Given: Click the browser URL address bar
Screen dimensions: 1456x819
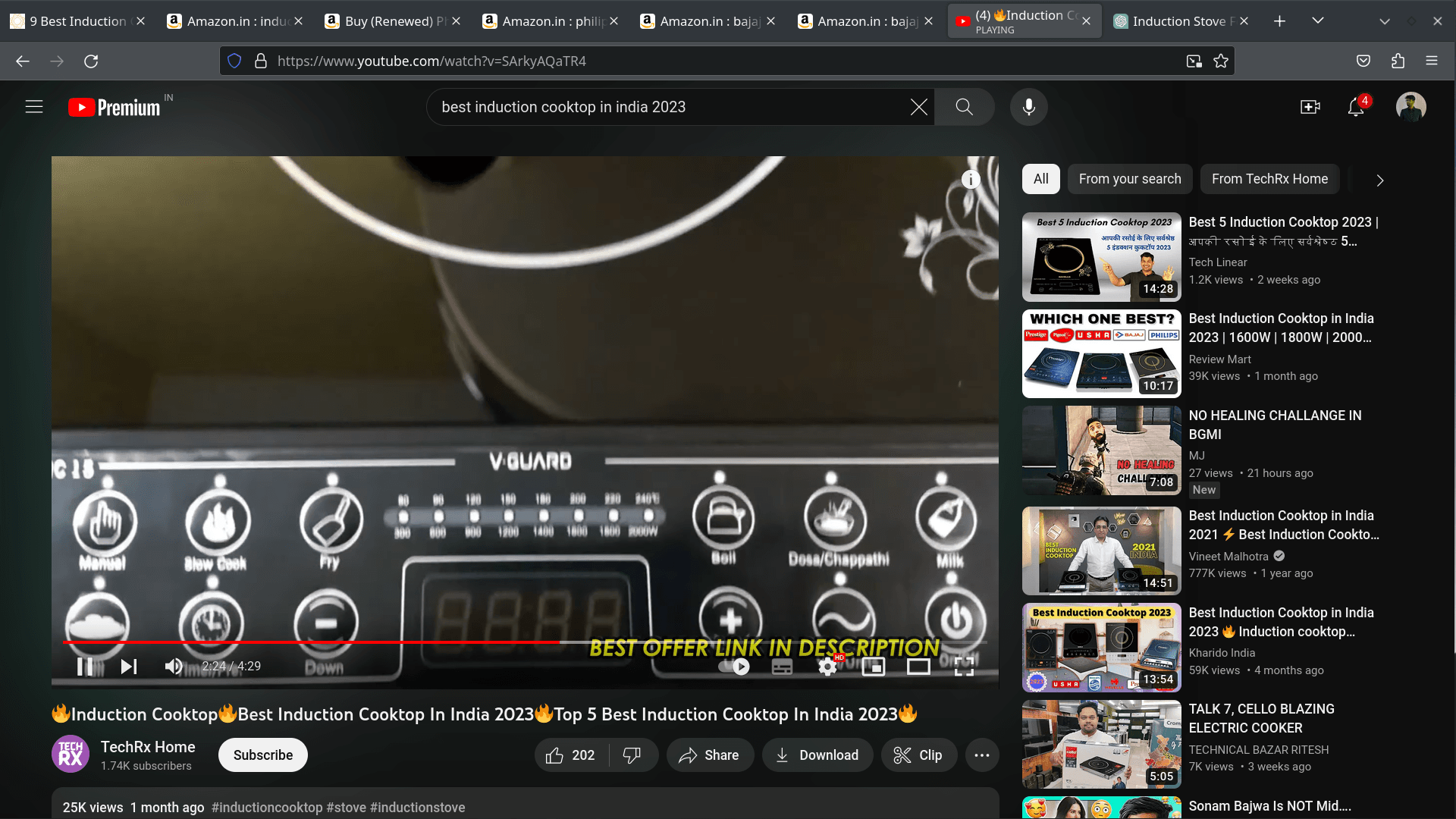Looking at the screenshot, I should pyautogui.click(x=726, y=61).
